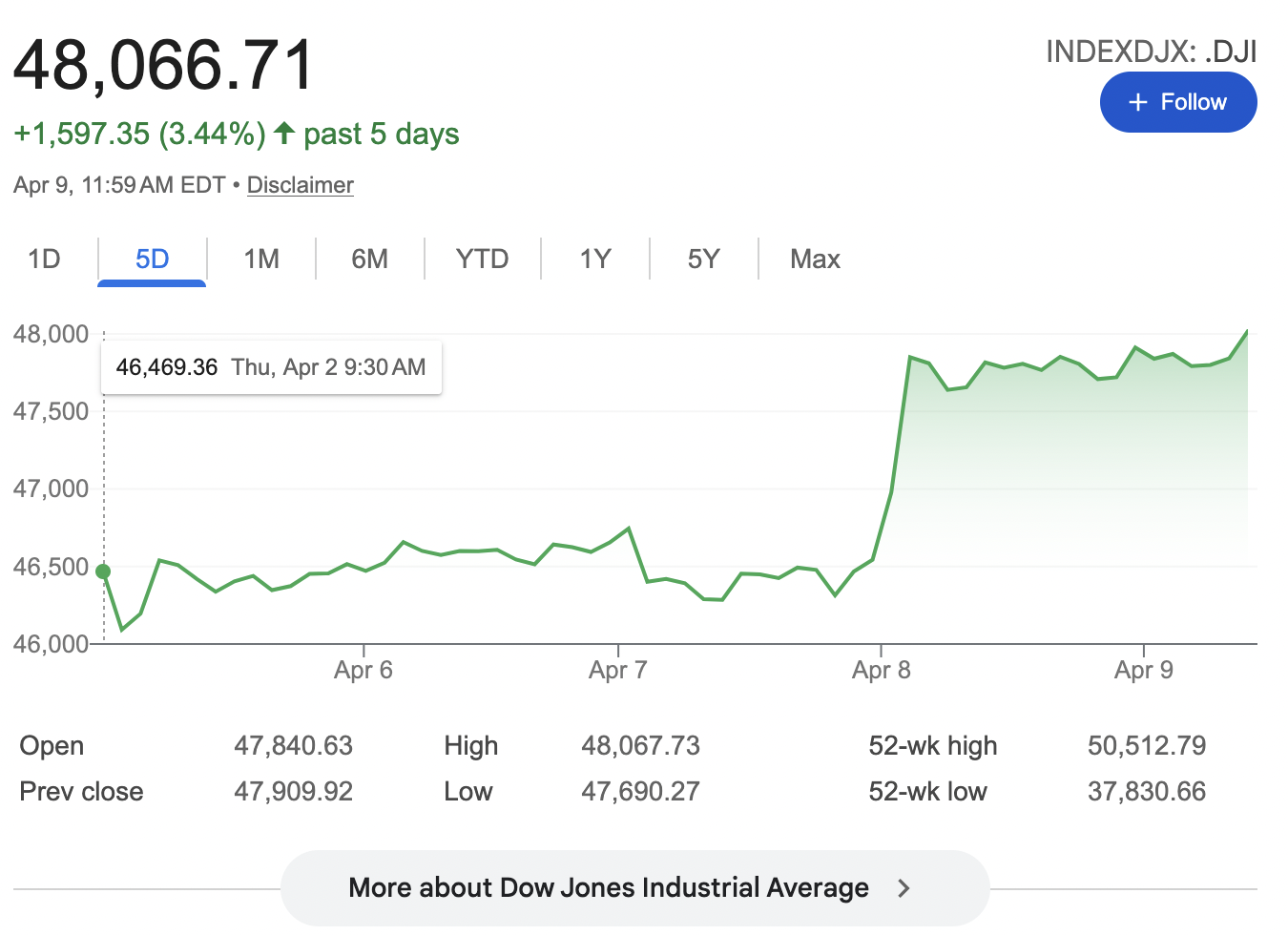Click the 52-wk low label

pos(928,792)
